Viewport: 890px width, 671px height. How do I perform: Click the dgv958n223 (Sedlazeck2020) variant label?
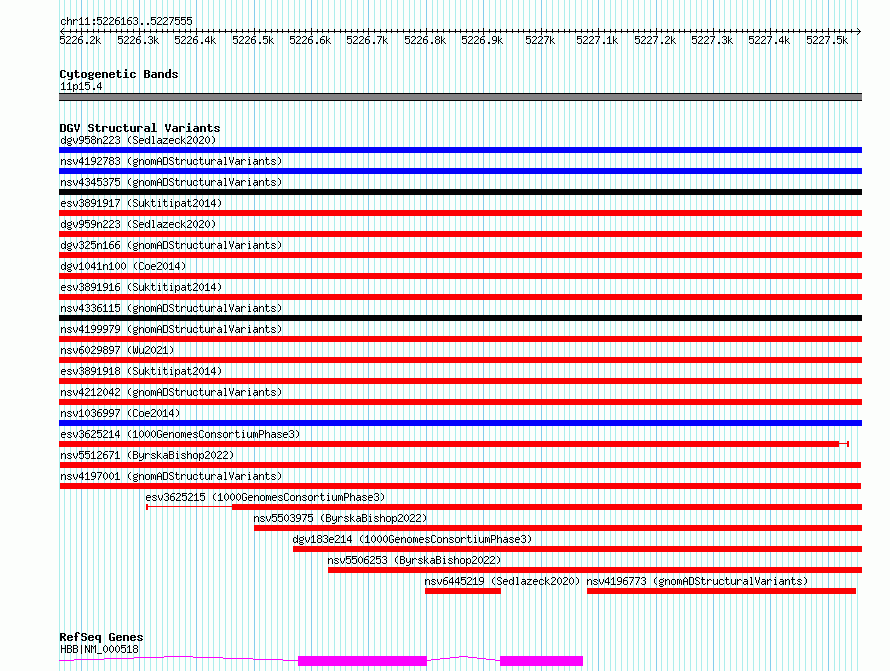click(x=138, y=140)
